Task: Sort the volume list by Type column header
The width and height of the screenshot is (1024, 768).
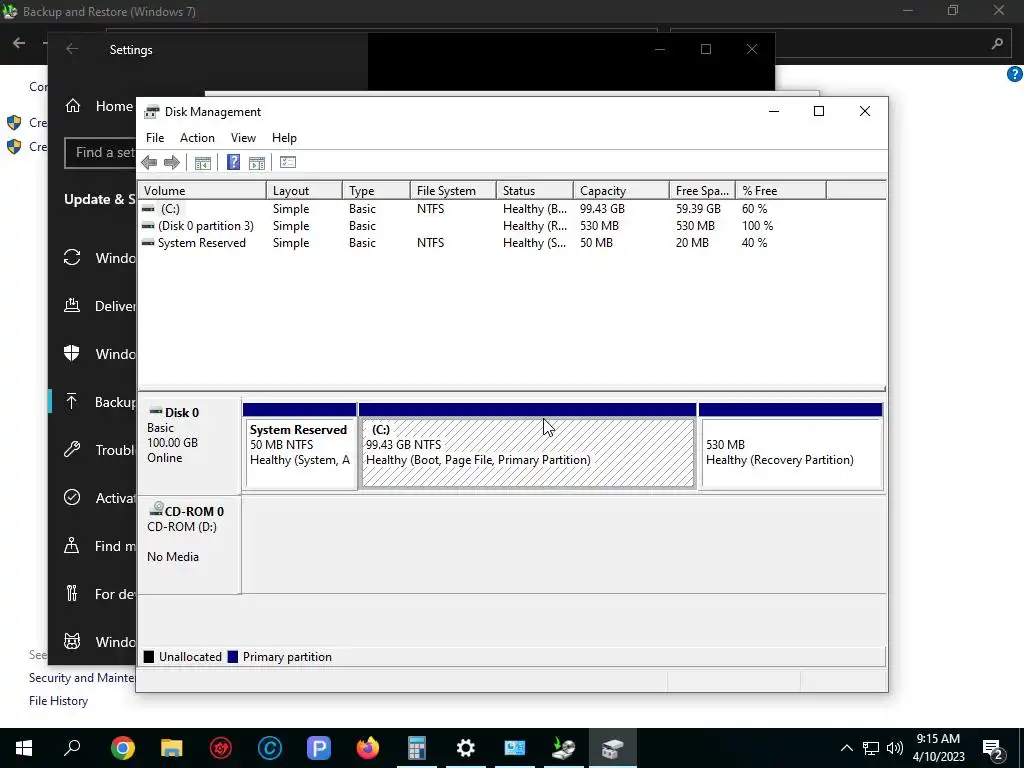Action: (376, 191)
